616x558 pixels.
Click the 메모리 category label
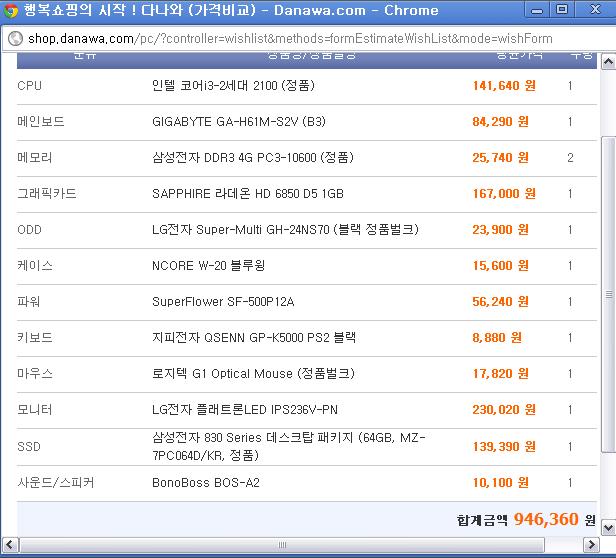coord(35,158)
